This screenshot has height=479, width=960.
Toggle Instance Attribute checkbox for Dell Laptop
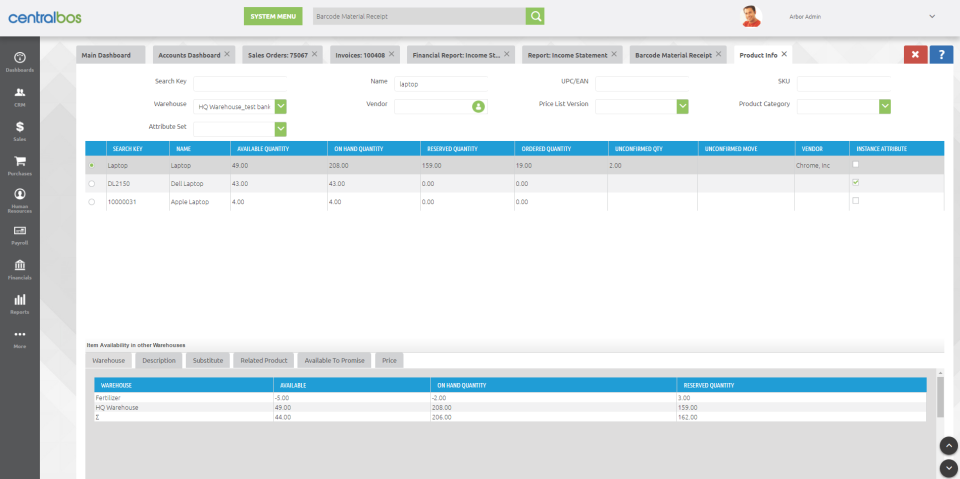(x=856, y=183)
